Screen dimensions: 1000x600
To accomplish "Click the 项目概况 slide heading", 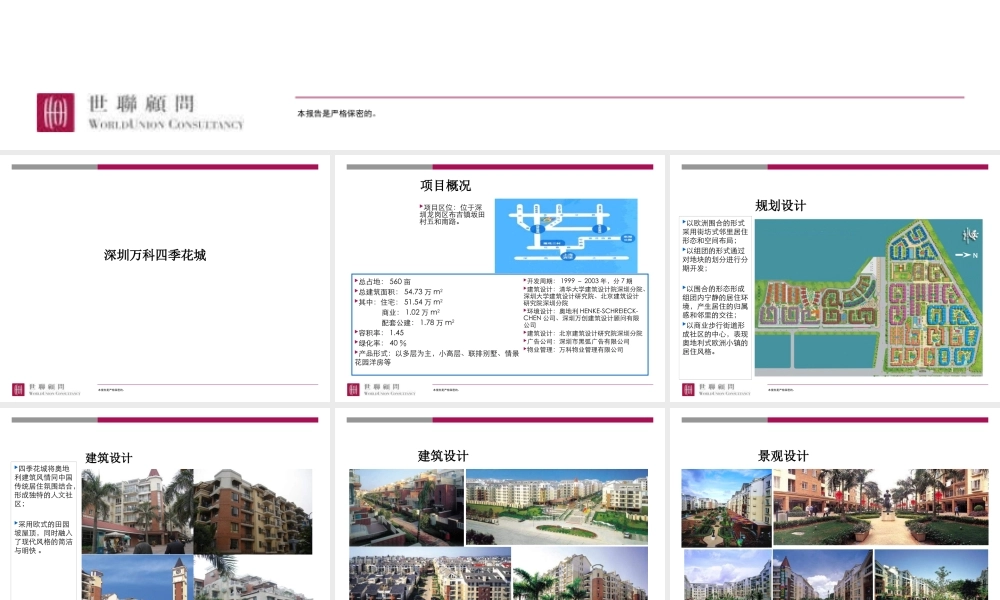I will 445,186.
